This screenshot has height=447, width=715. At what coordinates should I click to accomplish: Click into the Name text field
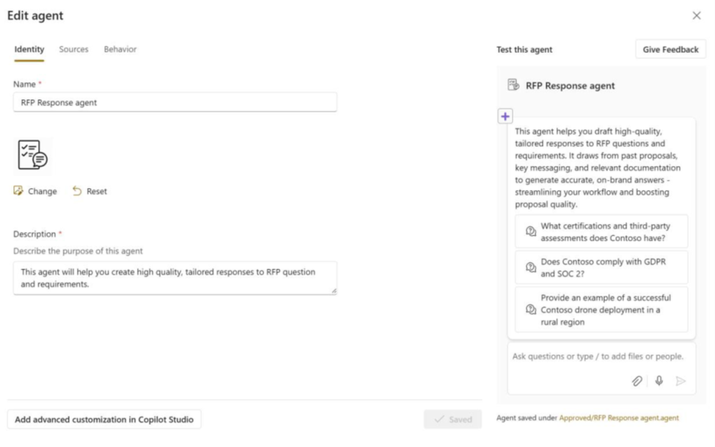175,102
